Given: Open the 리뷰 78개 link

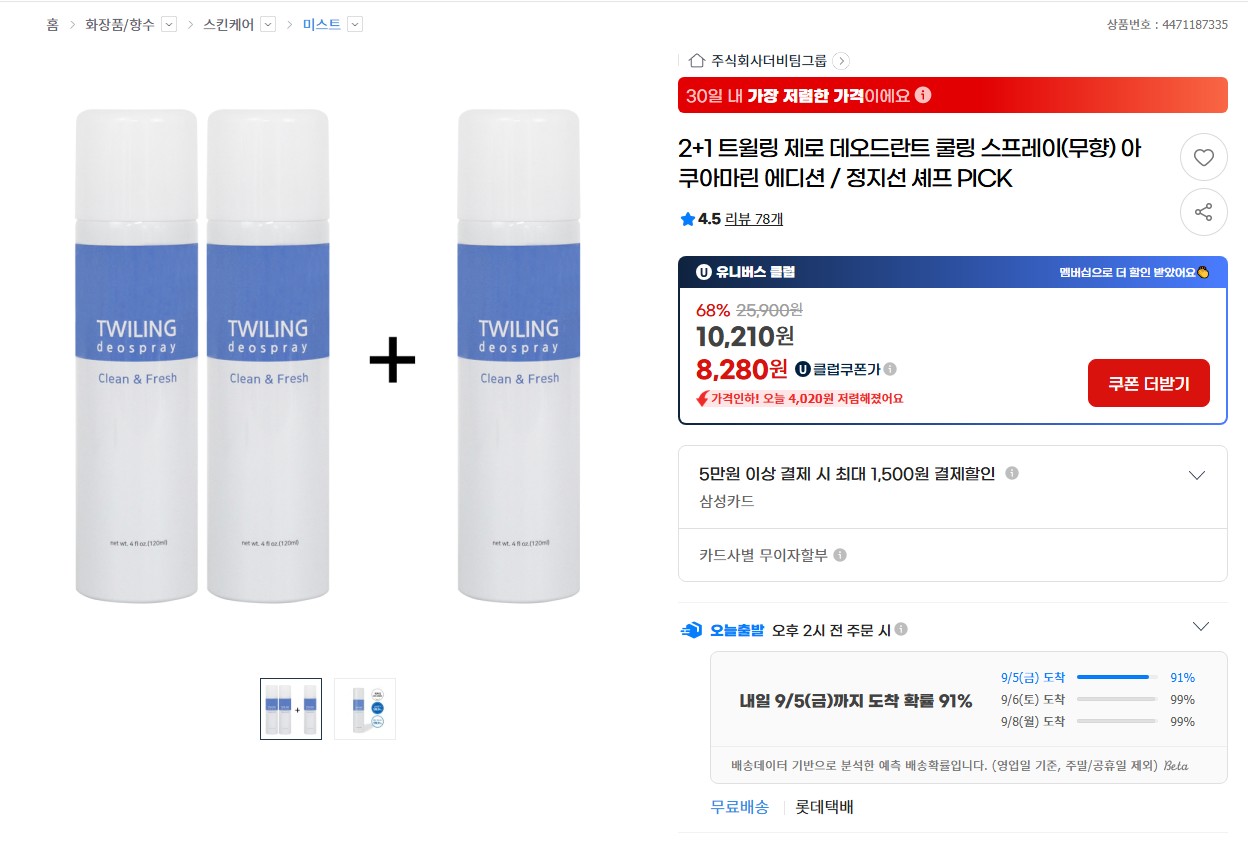Looking at the screenshot, I should click(754, 219).
